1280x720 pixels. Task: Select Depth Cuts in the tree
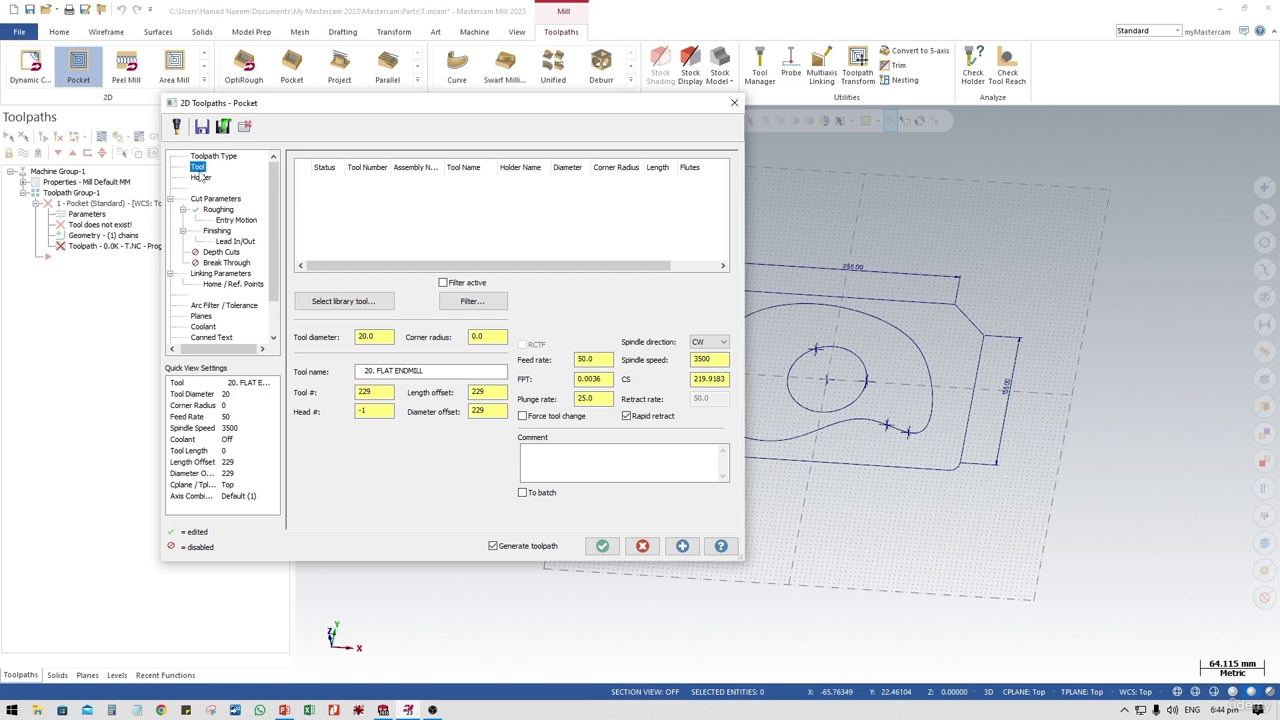[221, 252]
